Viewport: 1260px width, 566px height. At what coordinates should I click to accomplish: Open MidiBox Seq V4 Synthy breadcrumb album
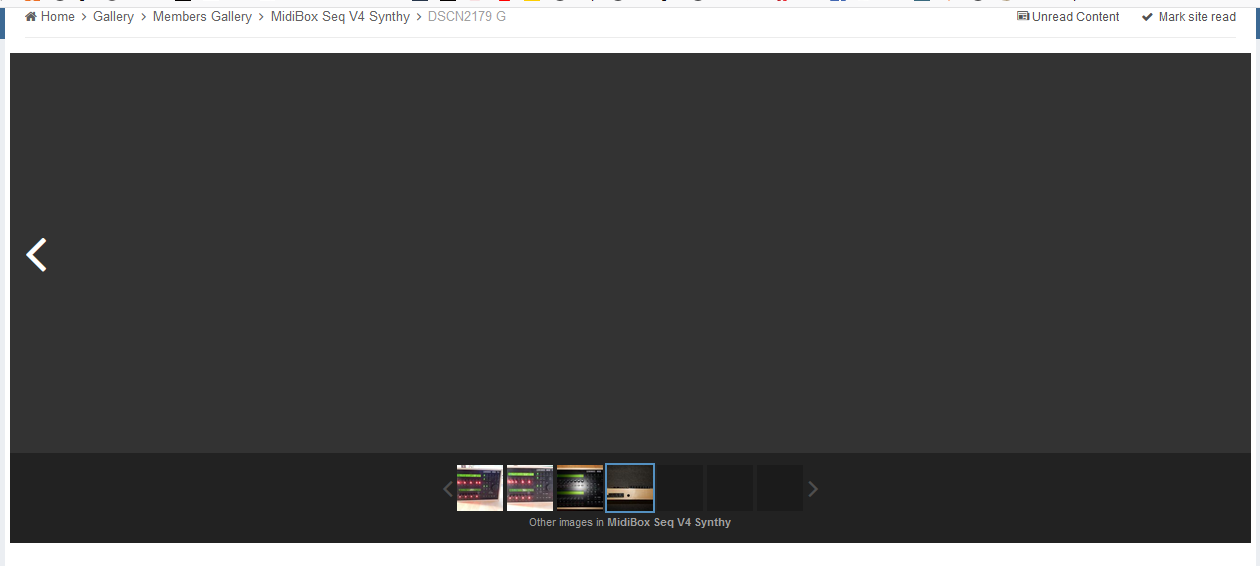click(x=340, y=17)
